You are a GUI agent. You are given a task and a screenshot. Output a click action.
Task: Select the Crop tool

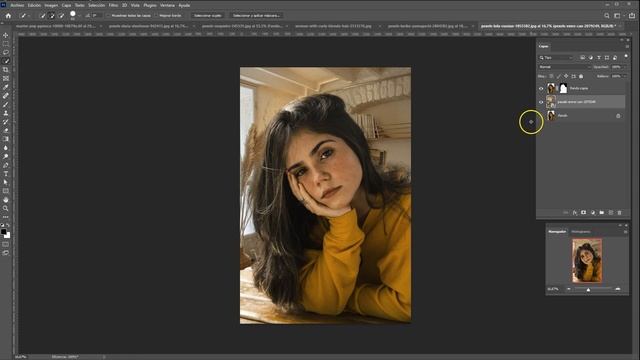point(6,70)
